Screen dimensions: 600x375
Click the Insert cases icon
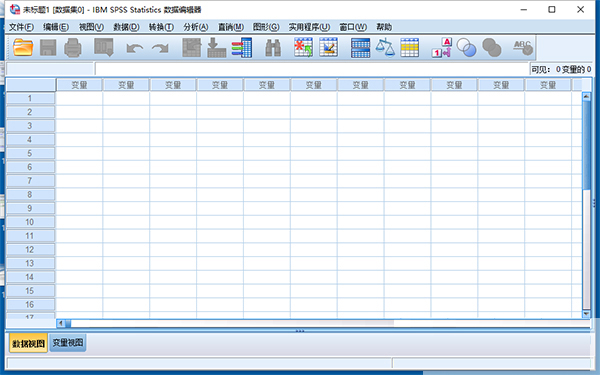click(x=303, y=47)
